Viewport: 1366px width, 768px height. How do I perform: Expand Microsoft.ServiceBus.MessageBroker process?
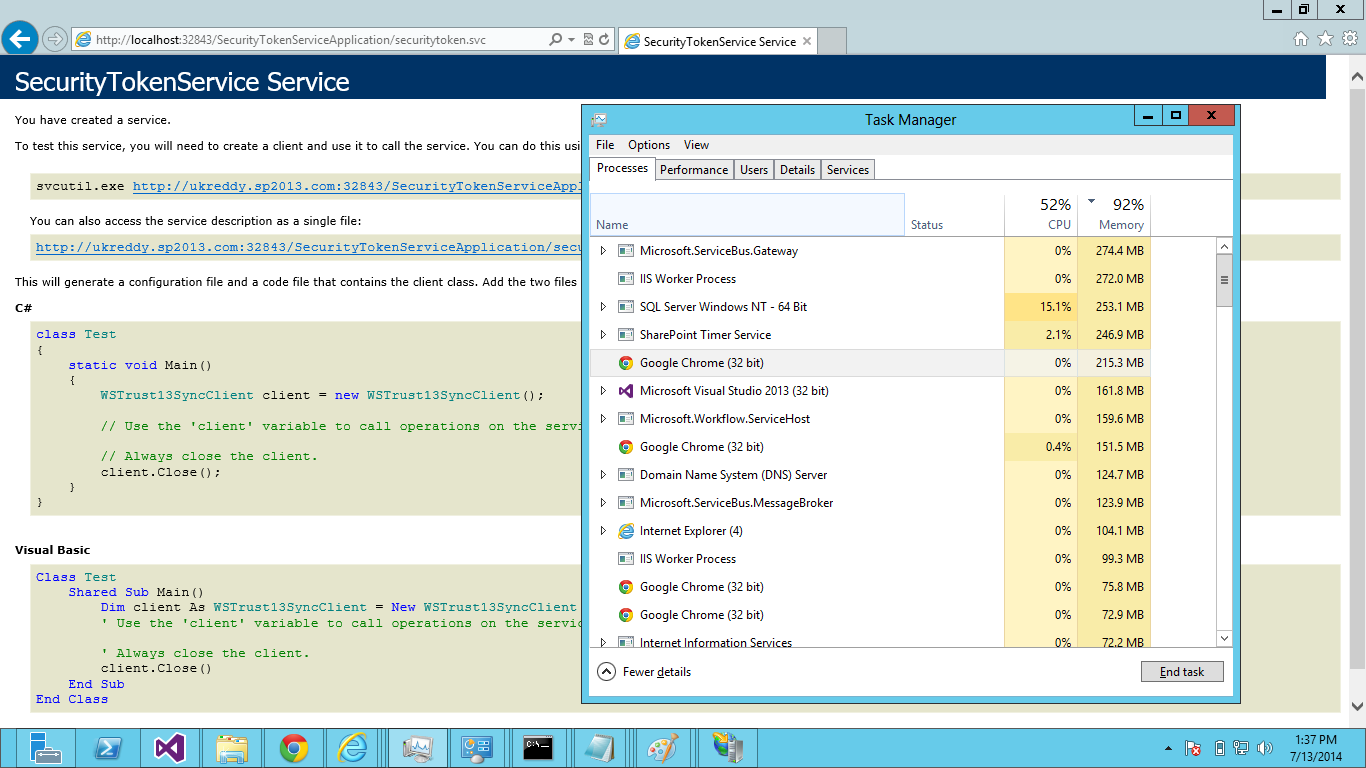[603, 503]
